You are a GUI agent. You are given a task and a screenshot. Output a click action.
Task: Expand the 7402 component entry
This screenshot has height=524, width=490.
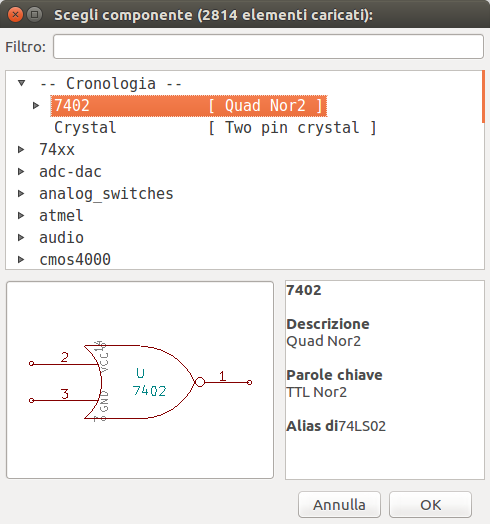pos(36,106)
